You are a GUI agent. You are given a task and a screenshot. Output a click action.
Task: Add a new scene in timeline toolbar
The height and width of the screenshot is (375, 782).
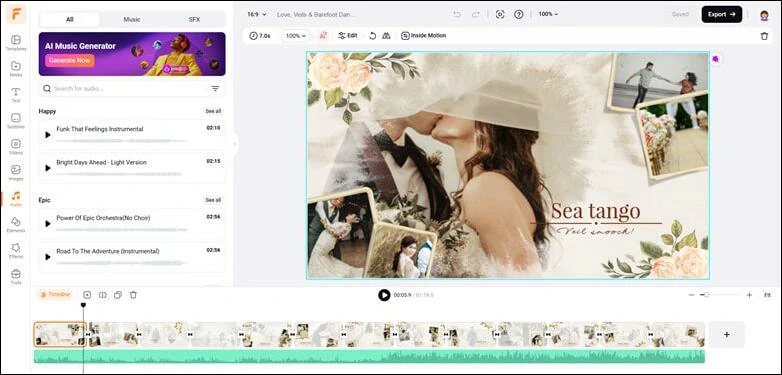point(87,295)
